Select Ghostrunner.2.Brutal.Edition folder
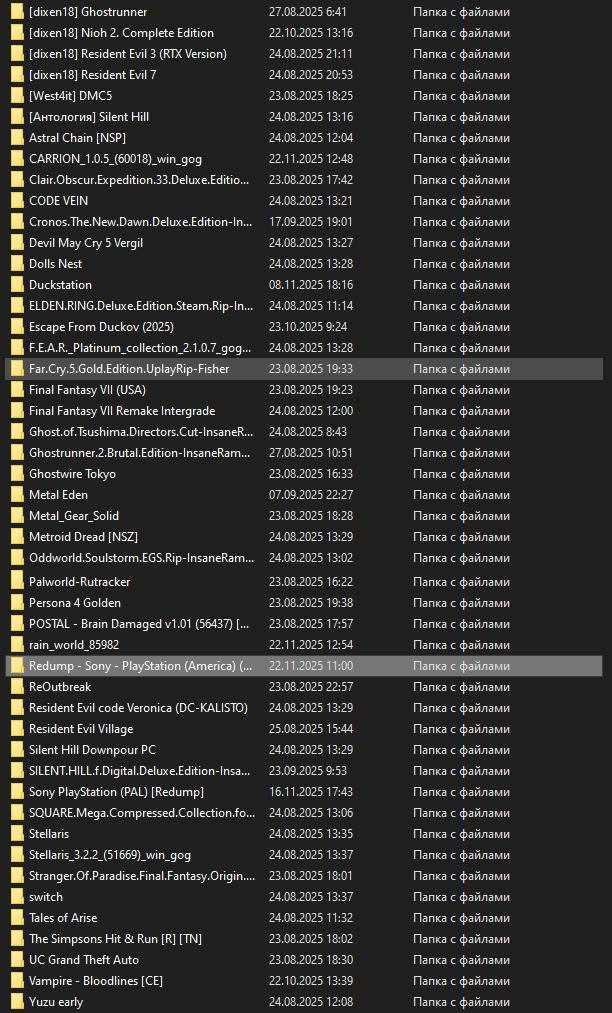Image resolution: width=612 pixels, height=1013 pixels. (140, 453)
